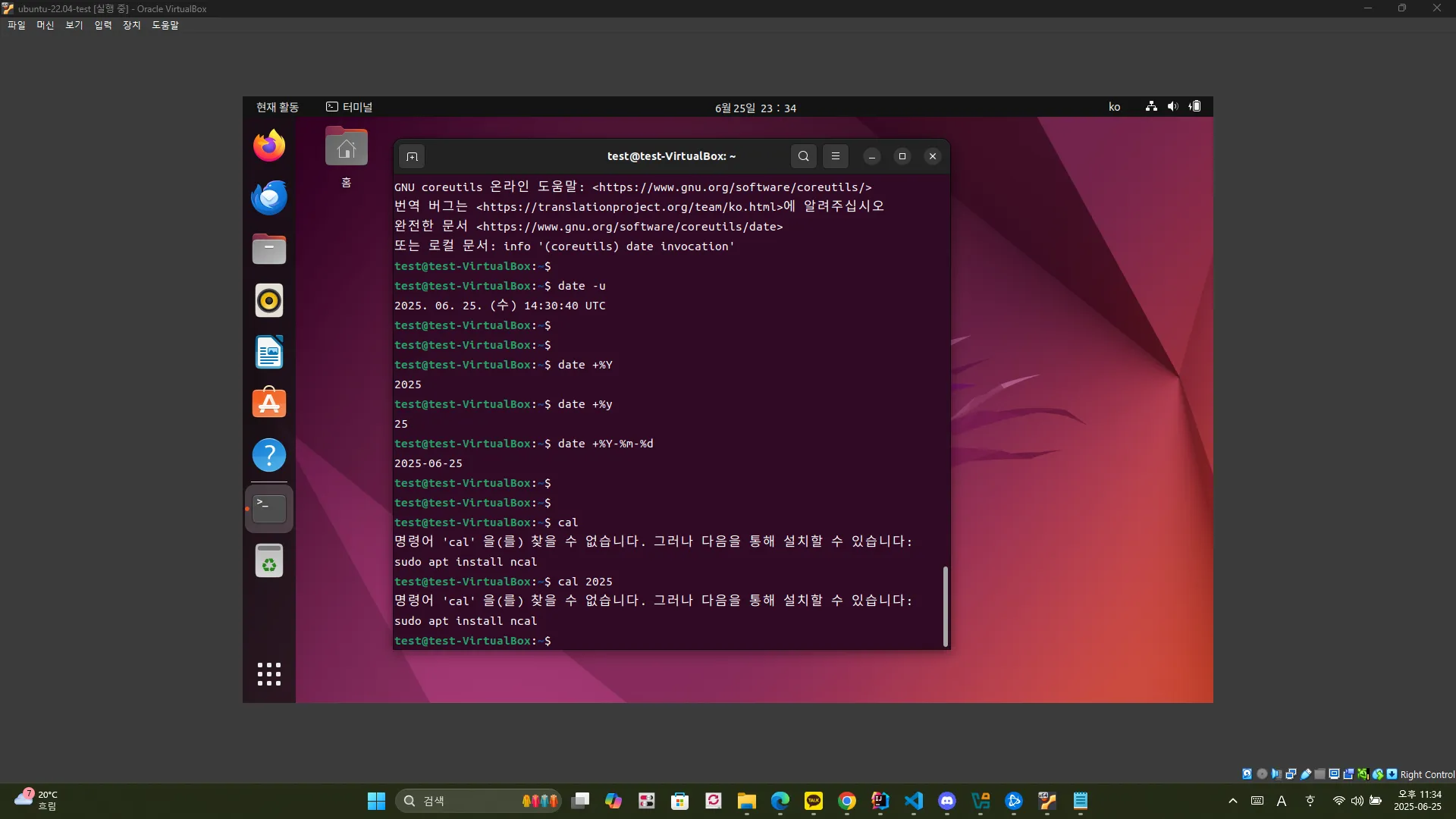Open the VirtualBox 보기 menu
Image resolution: width=1456 pixels, height=819 pixels.
click(x=74, y=25)
